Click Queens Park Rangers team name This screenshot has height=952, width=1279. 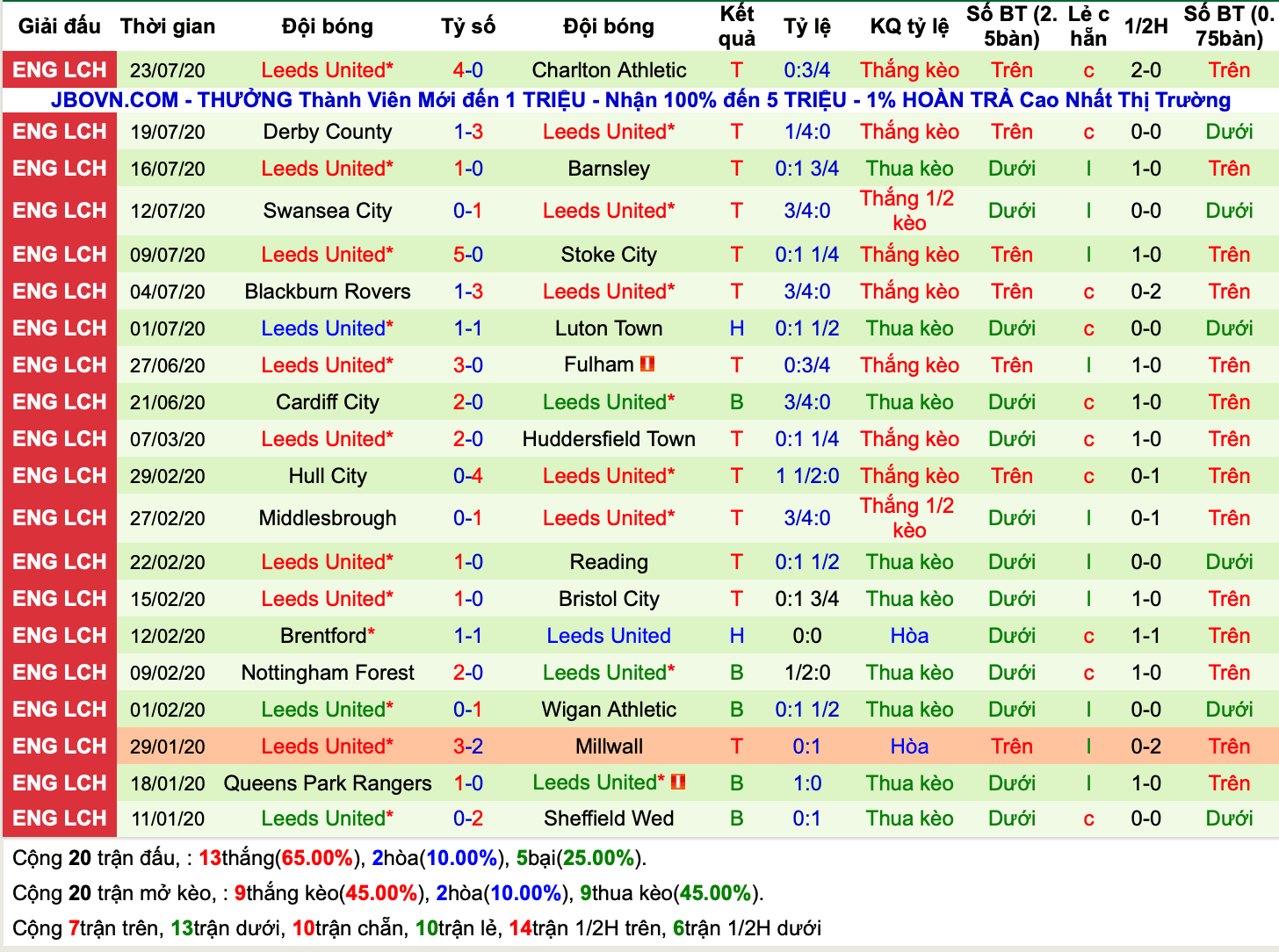pyautogui.click(x=328, y=783)
